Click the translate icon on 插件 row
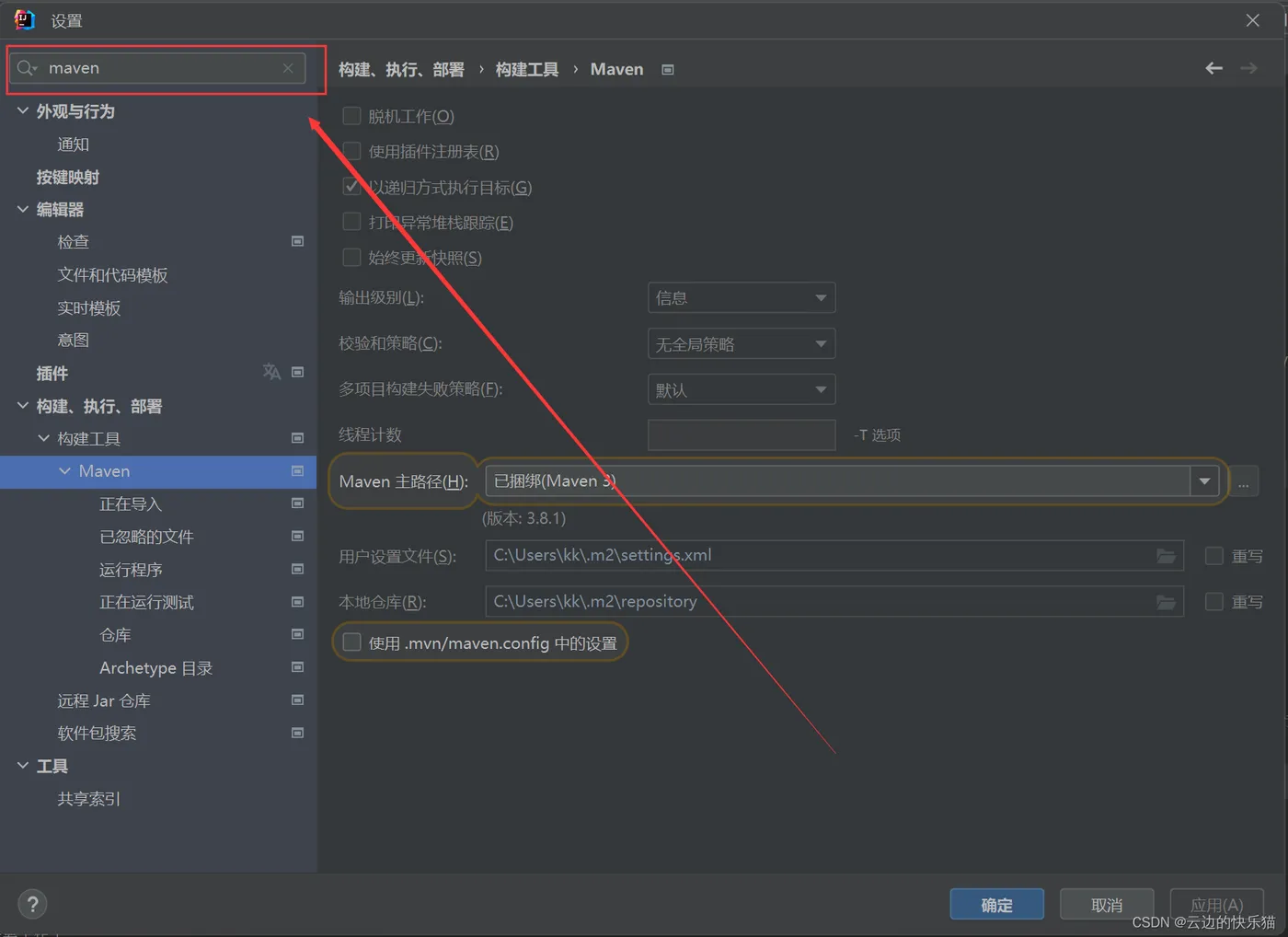 pos(271,372)
